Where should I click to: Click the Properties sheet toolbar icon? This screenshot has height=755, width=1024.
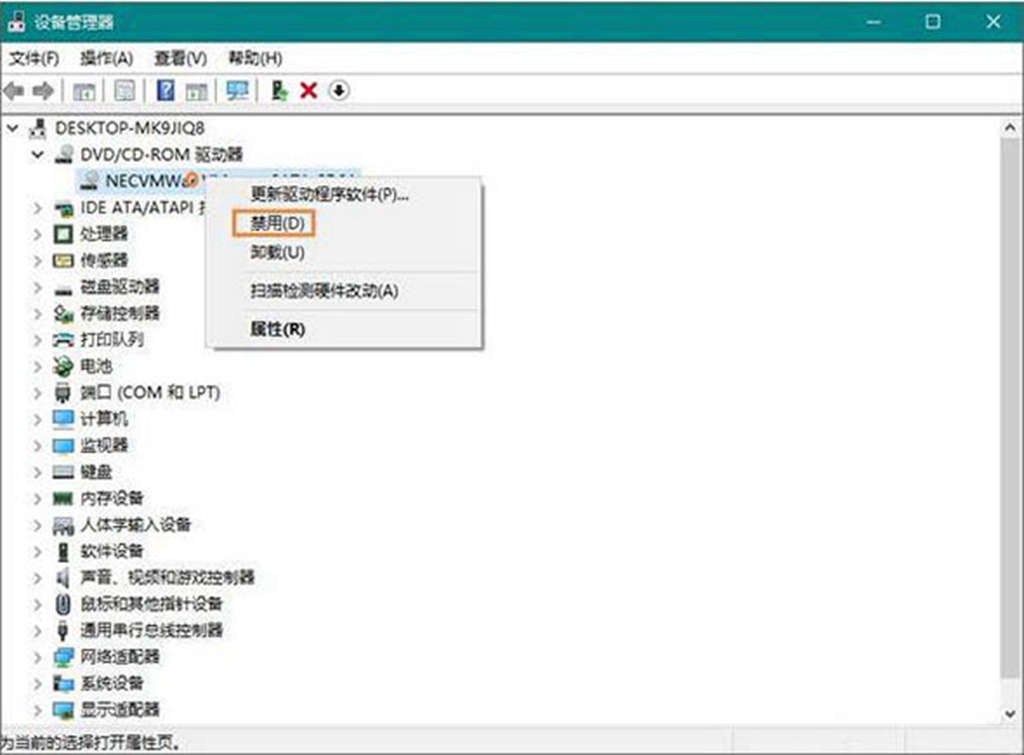pyautogui.click(x=124, y=91)
